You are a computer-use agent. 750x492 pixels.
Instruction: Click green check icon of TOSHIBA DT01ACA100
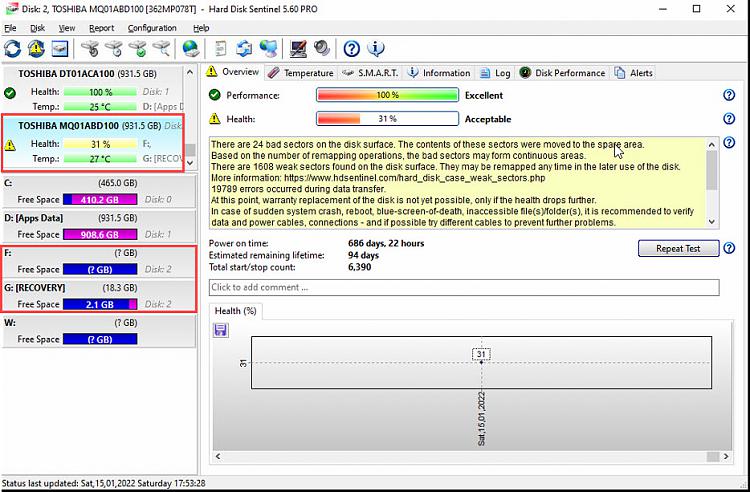click(x=10, y=93)
